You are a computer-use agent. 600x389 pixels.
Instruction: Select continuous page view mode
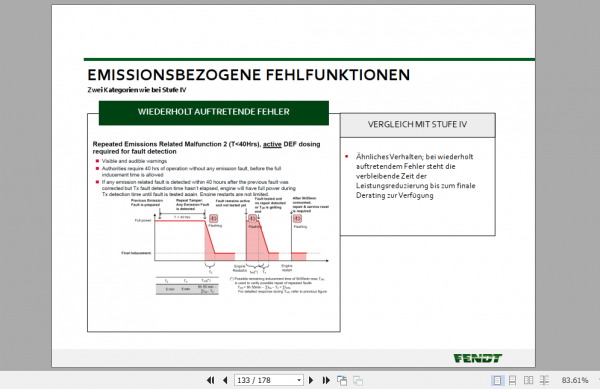[512, 380]
